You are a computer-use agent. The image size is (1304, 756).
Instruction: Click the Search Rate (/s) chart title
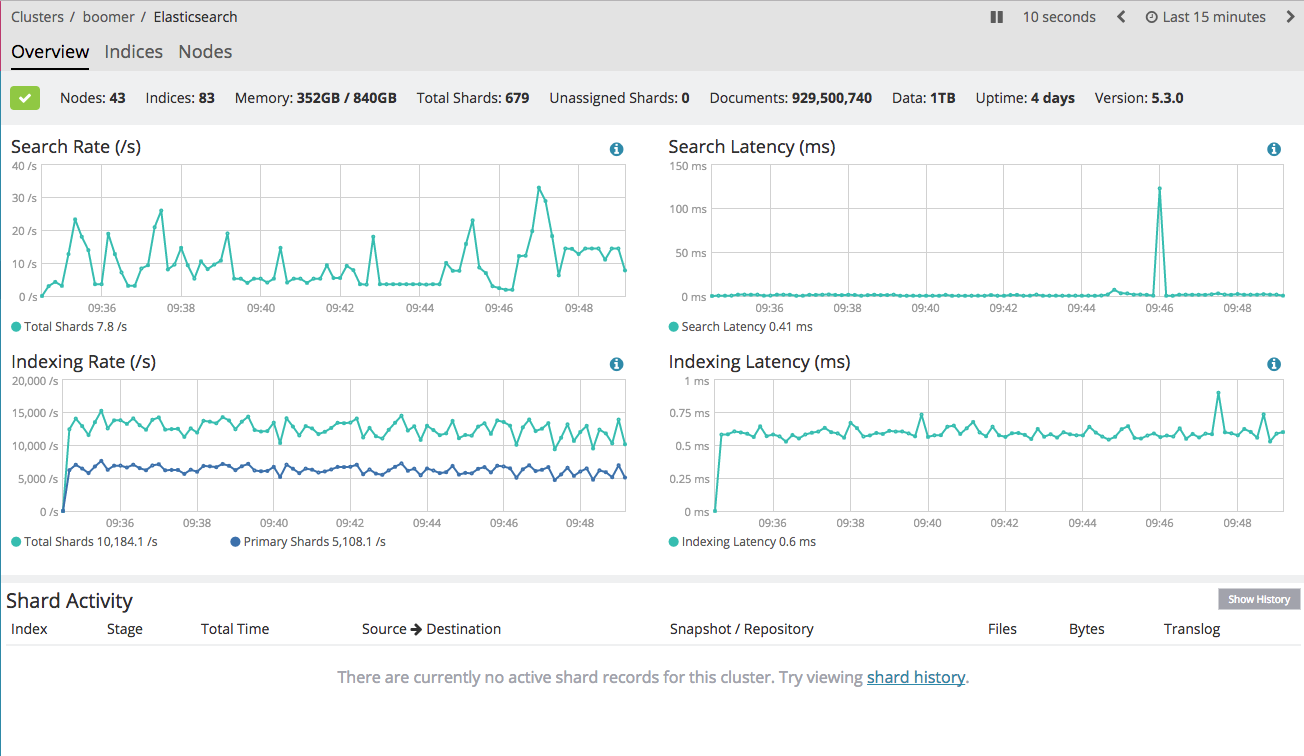(76, 147)
